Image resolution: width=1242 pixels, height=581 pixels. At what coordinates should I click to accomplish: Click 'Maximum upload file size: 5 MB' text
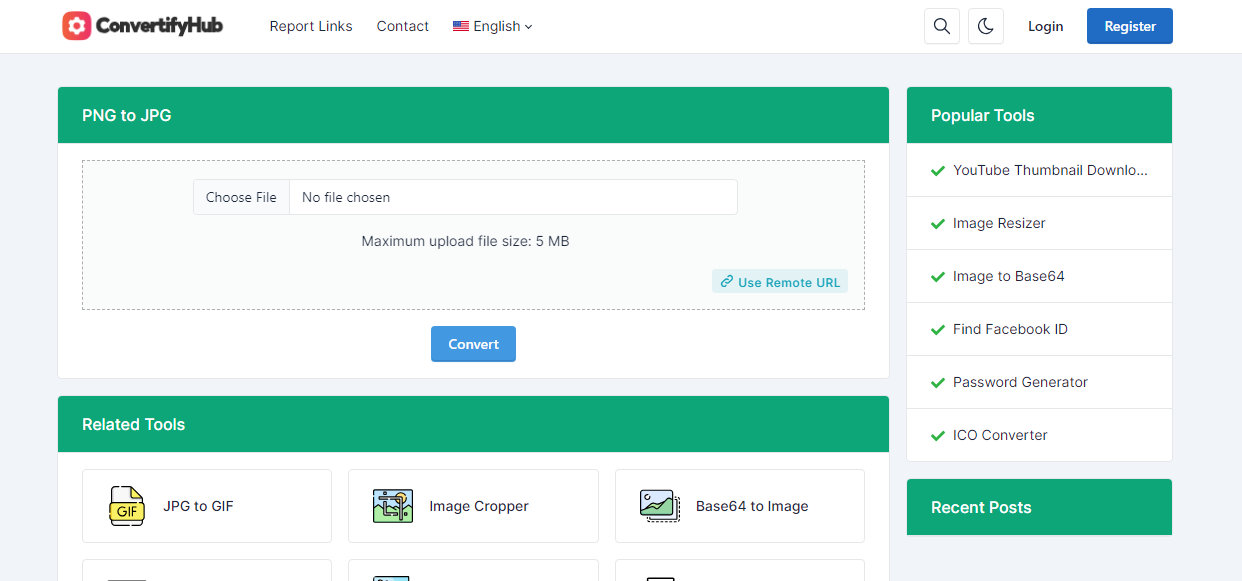(x=465, y=241)
